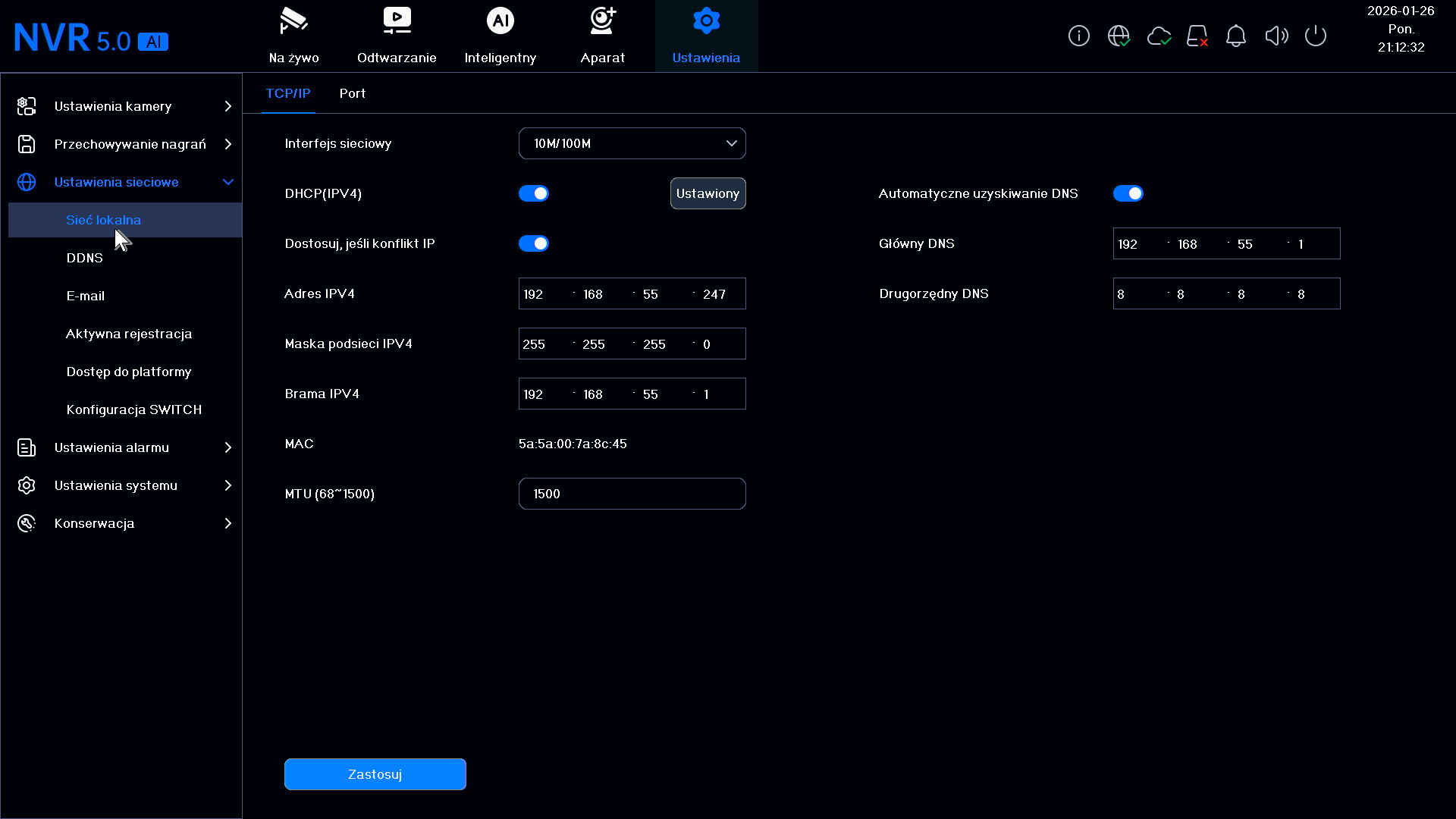Toggle the DHCP(IPV4) switch

pyautogui.click(x=534, y=193)
